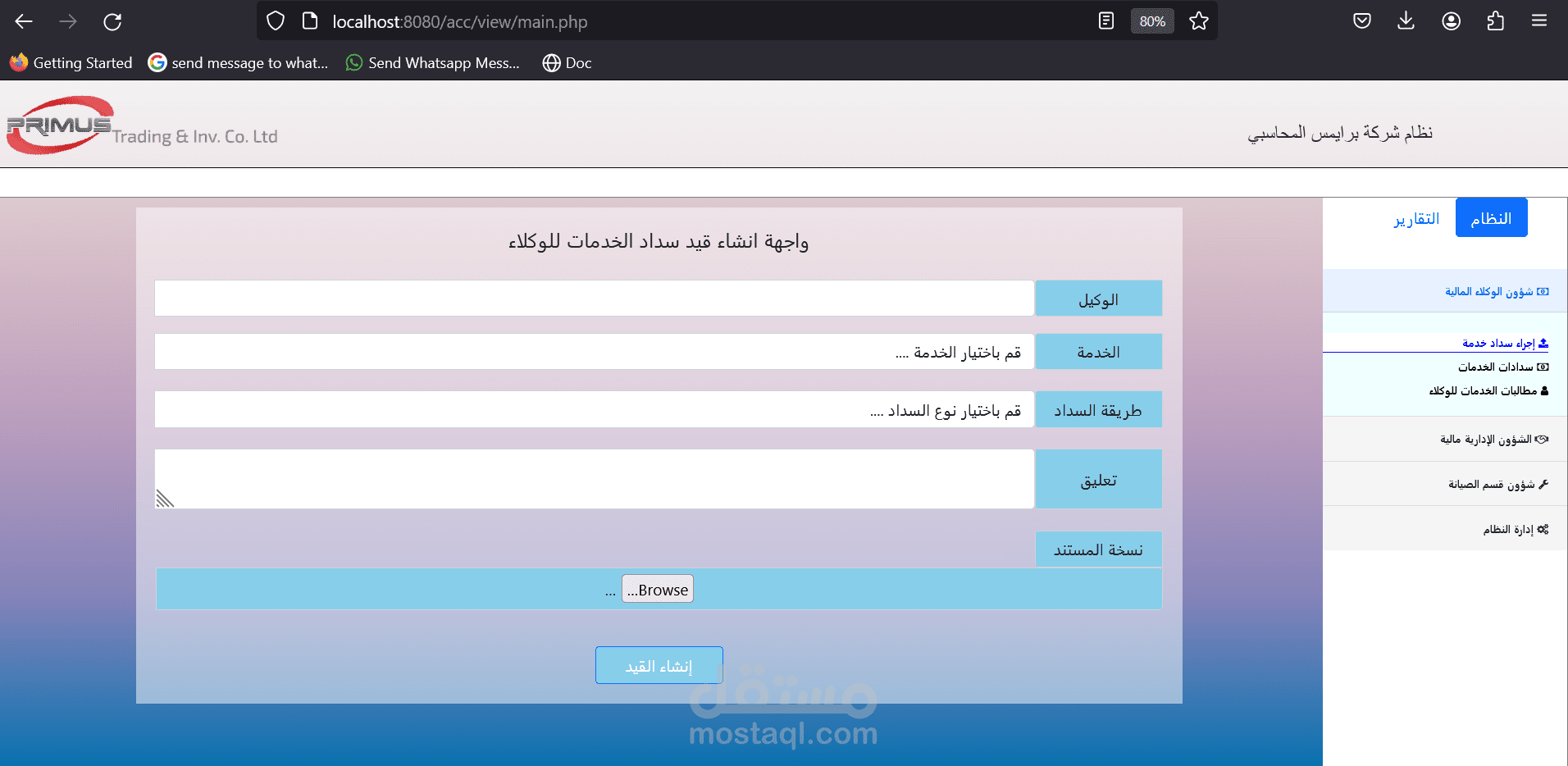Expand شؤون قسم الصيانة section
The width and height of the screenshot is (1568, 766).
(1445, 484)
